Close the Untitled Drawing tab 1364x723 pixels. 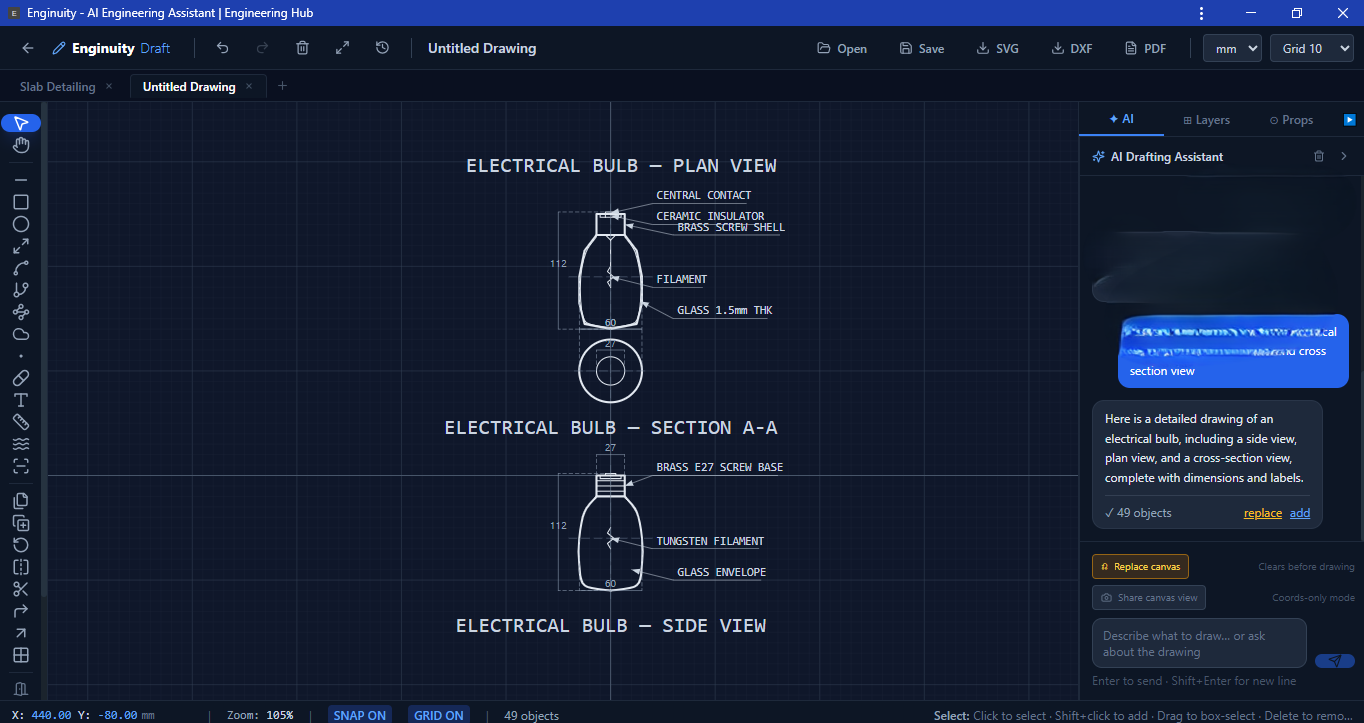pyautogui.click(x=249, y=87)
